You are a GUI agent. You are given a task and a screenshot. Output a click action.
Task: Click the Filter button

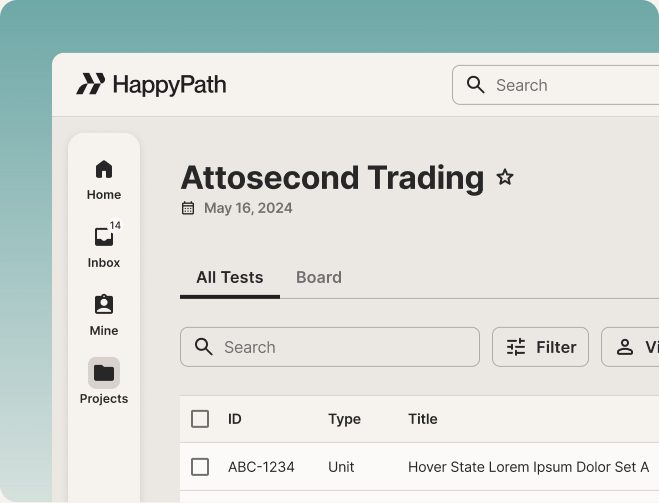point(540,347)
